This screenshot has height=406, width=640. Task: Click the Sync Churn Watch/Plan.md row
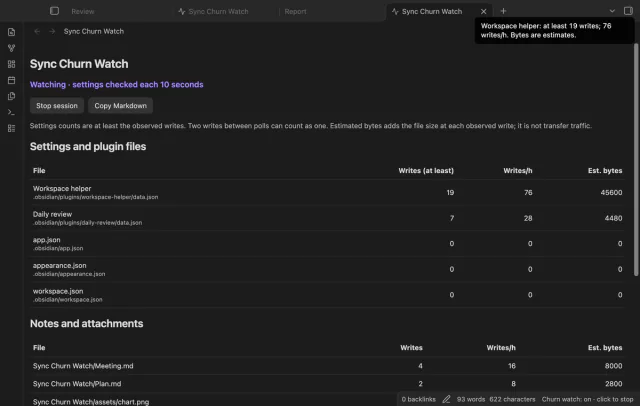[327, 384]
